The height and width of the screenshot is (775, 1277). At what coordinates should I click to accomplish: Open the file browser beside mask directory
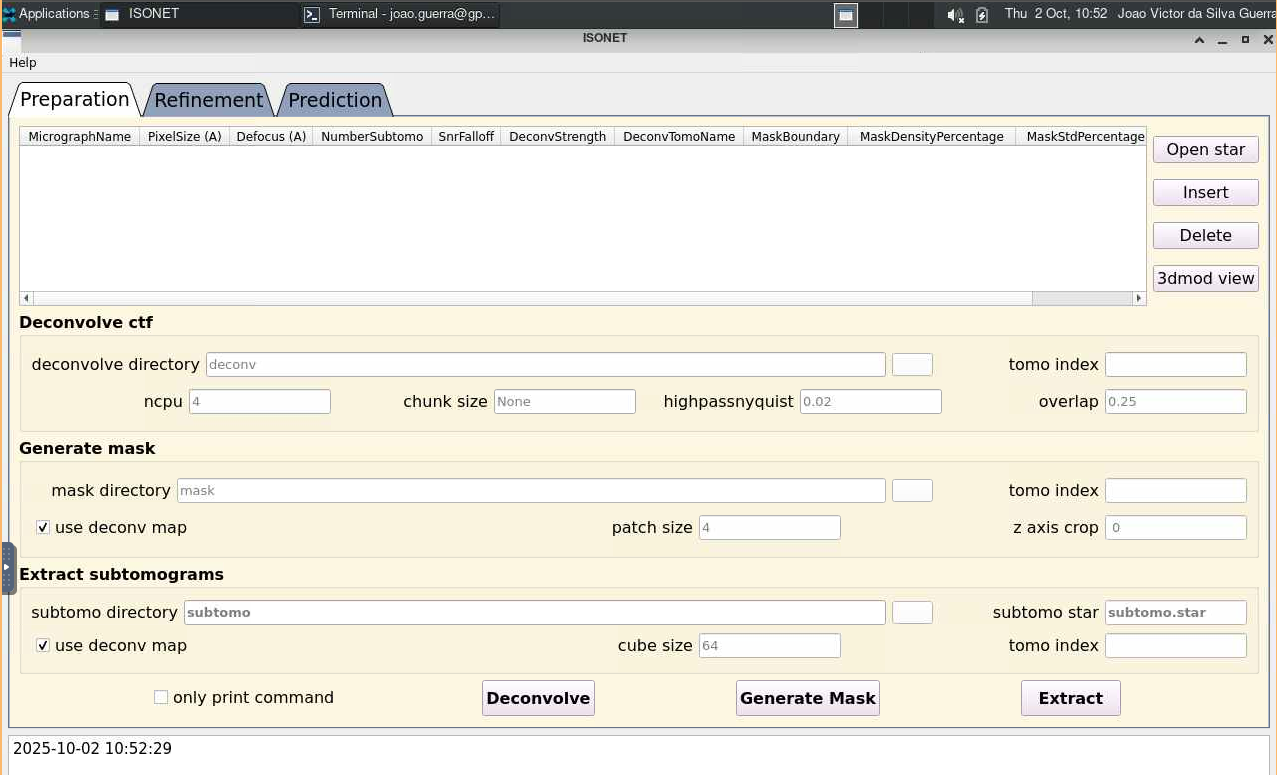pyautogui.click(x=911, y=490)
